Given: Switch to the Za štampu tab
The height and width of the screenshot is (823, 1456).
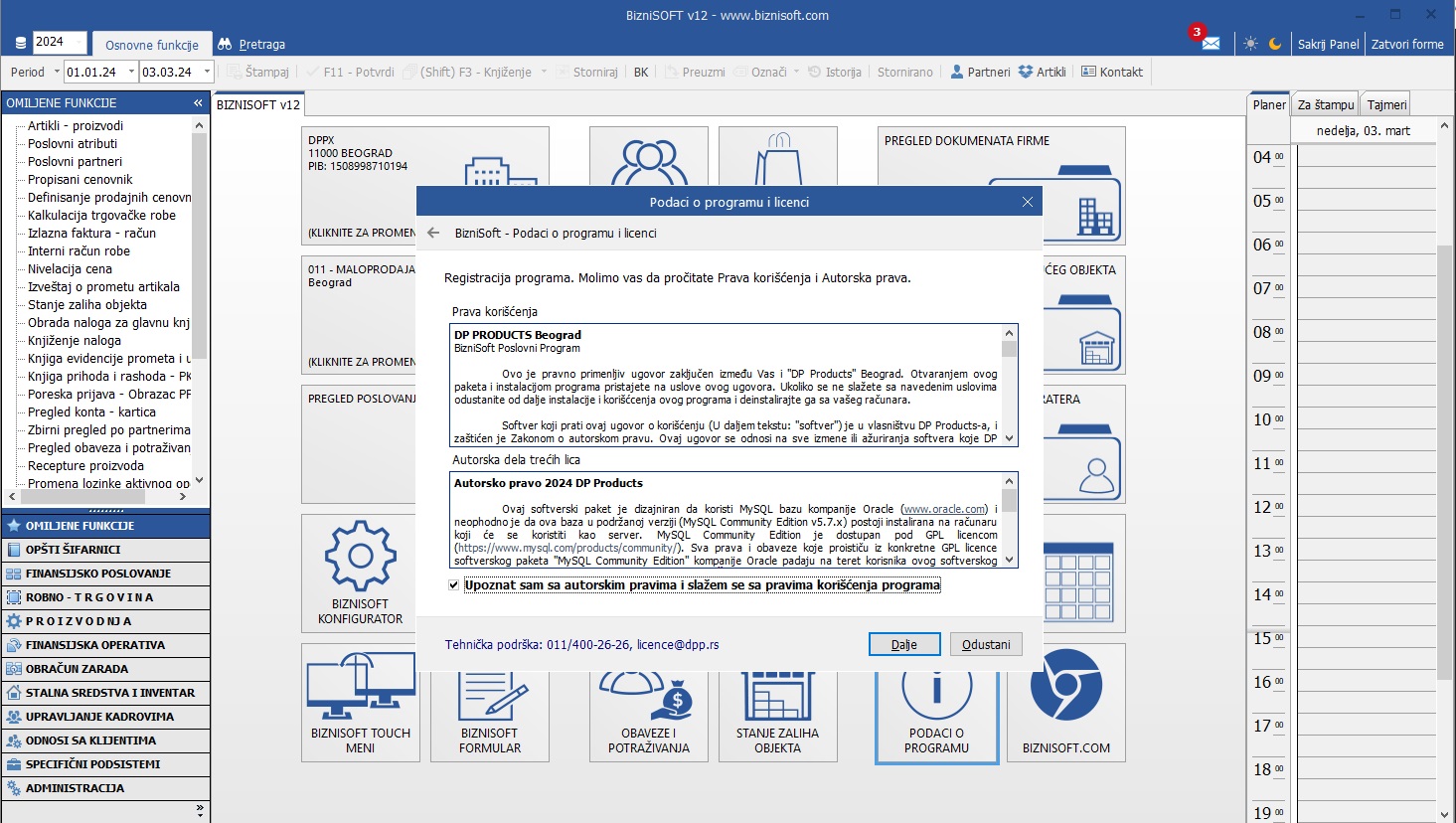Looking at the screenshot, I should click(1326, 104).
